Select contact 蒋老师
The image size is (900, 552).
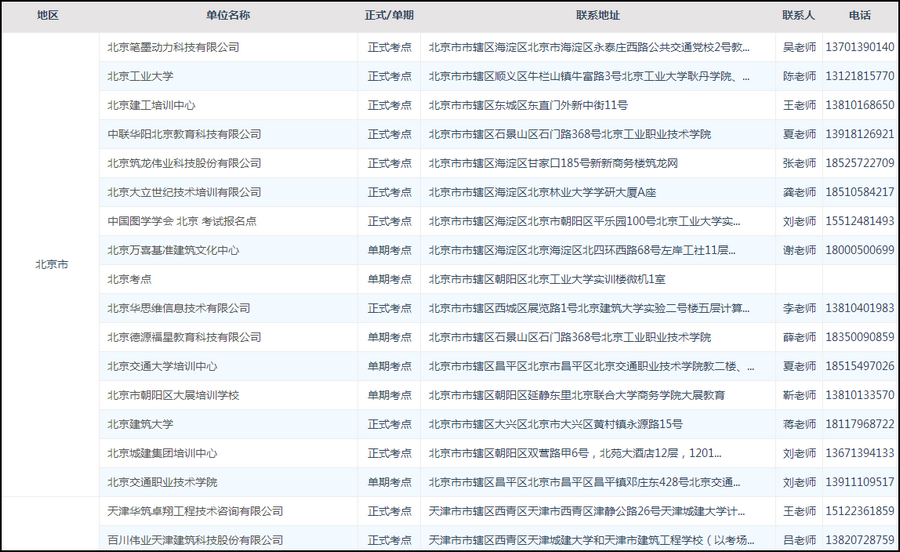(800, 424)
